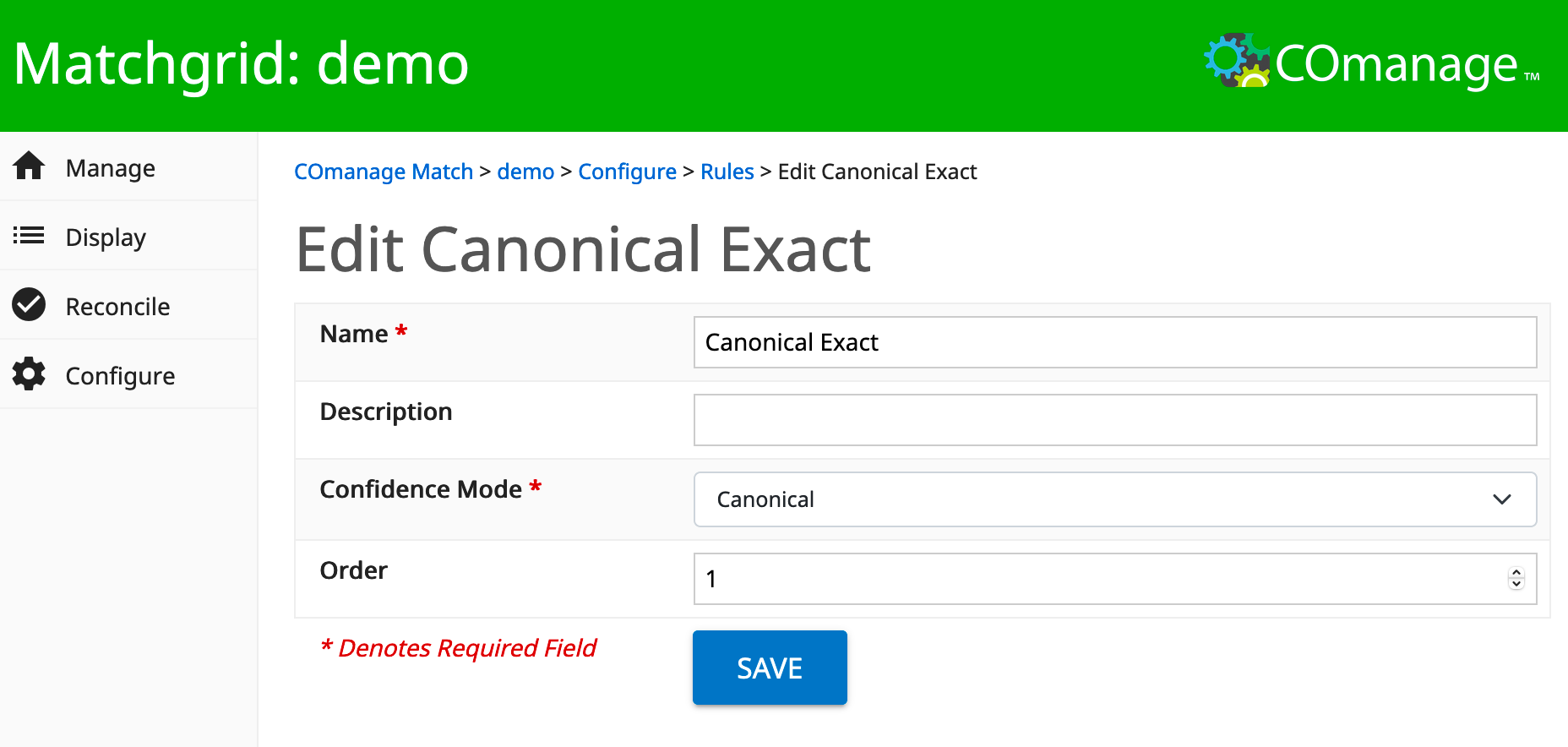Navigate to the demo breadcrumb link
This screenshot has width=1568, height=747.
click(x=525, y=172)
